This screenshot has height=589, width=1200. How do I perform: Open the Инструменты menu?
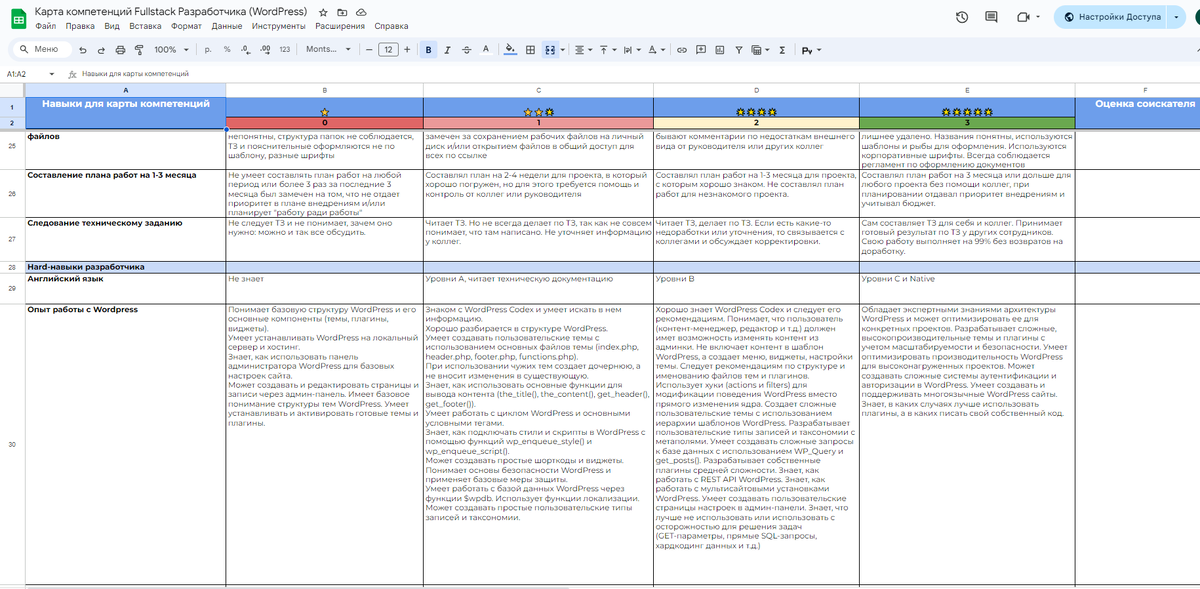coord(280,25)
